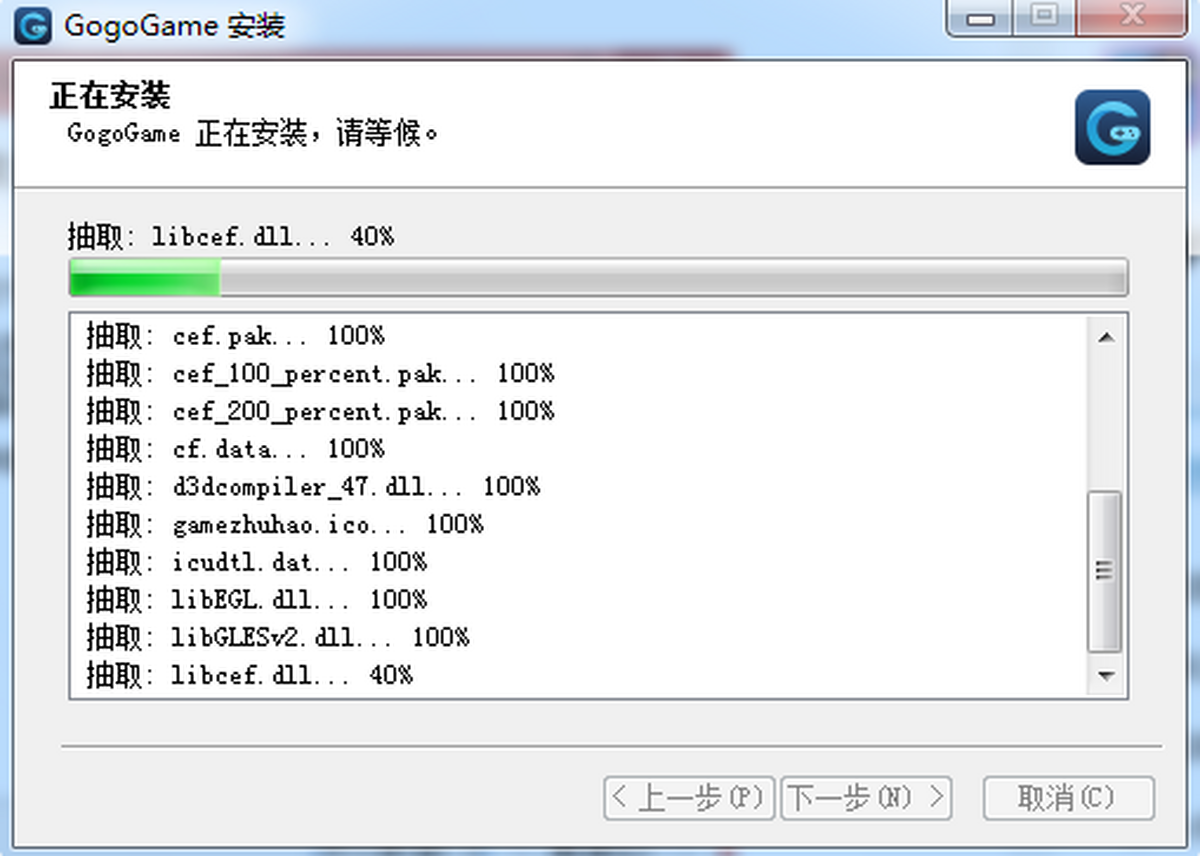Select the d3dcompiler_47.dll log entry
The width and height of the screenshot is (1200, 856).
pos(313,487)
